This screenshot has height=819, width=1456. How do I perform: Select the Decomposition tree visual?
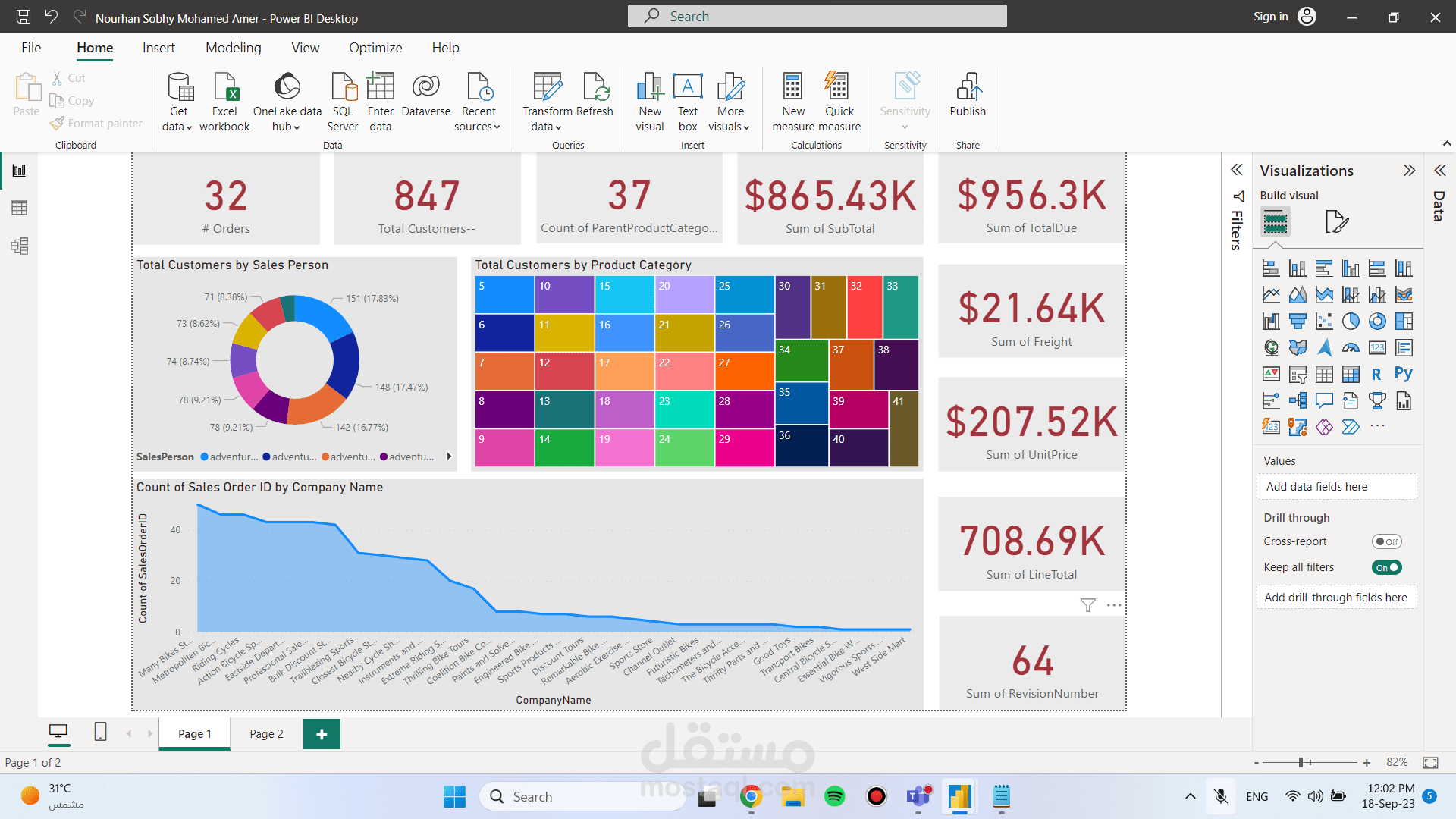click(x=1298, y=401)
